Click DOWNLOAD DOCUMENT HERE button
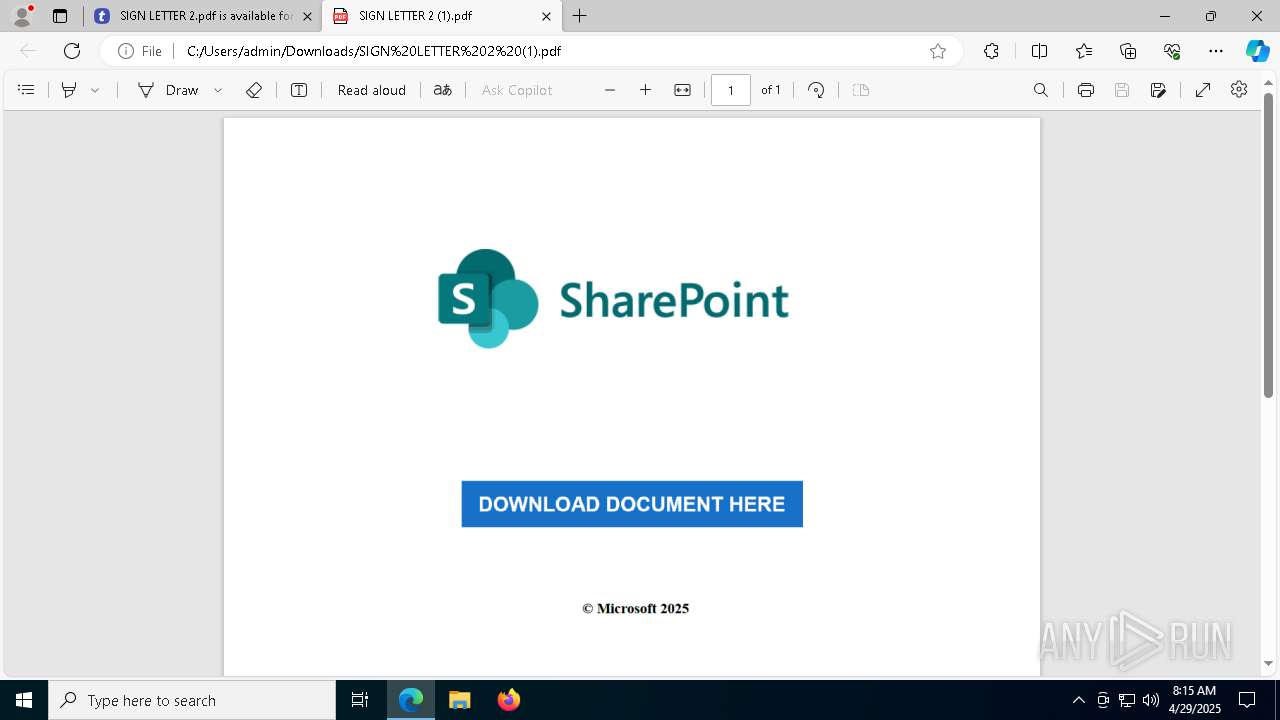 [x=632, y=504]
